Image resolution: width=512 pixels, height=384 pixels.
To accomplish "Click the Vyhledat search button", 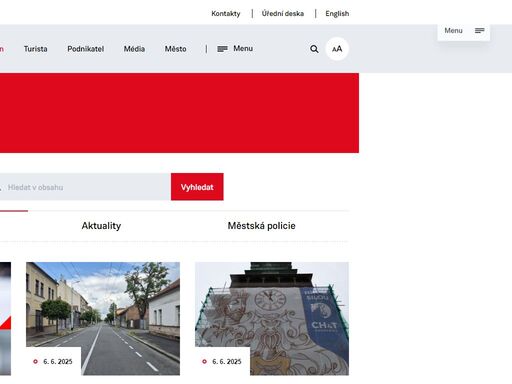I will click(x=197, y=187).
